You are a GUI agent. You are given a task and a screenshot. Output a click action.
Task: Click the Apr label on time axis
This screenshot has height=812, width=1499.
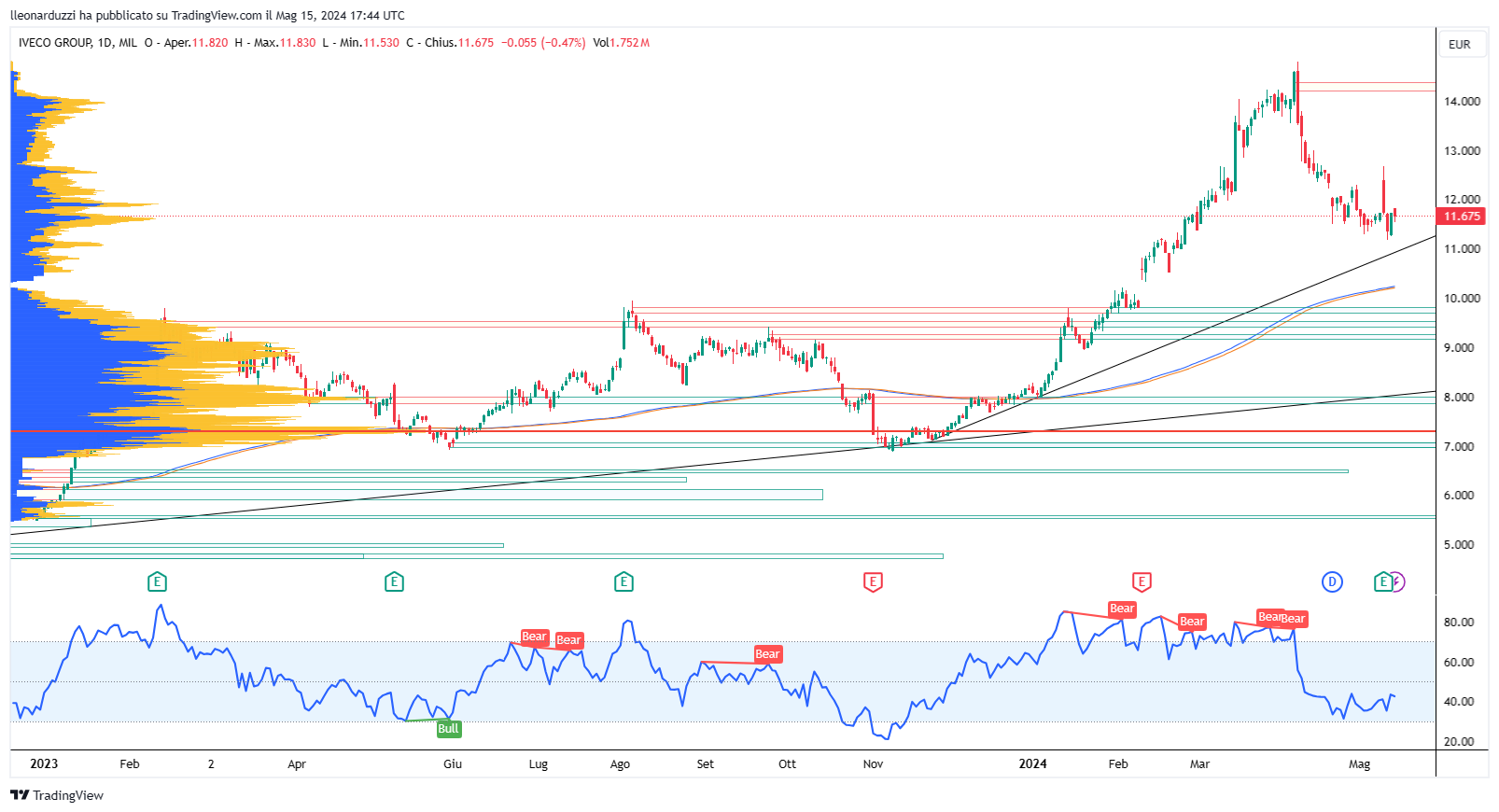297,764
